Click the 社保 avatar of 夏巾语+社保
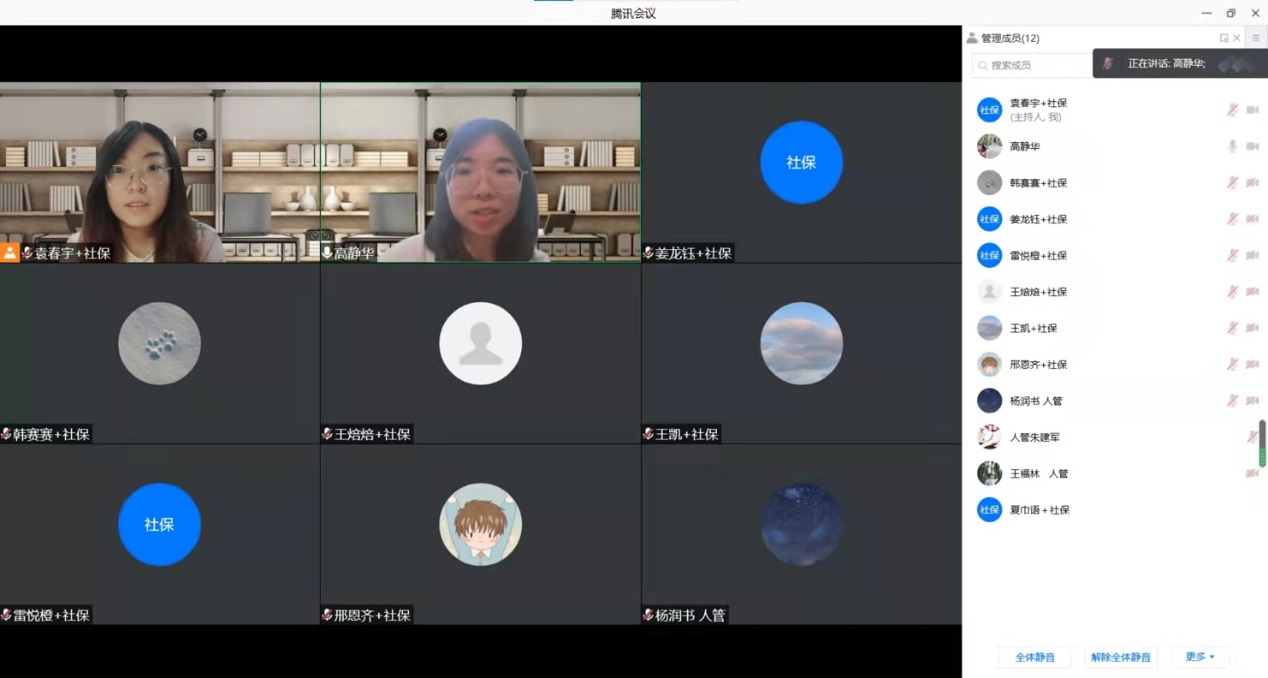 (x=989, y=510)
